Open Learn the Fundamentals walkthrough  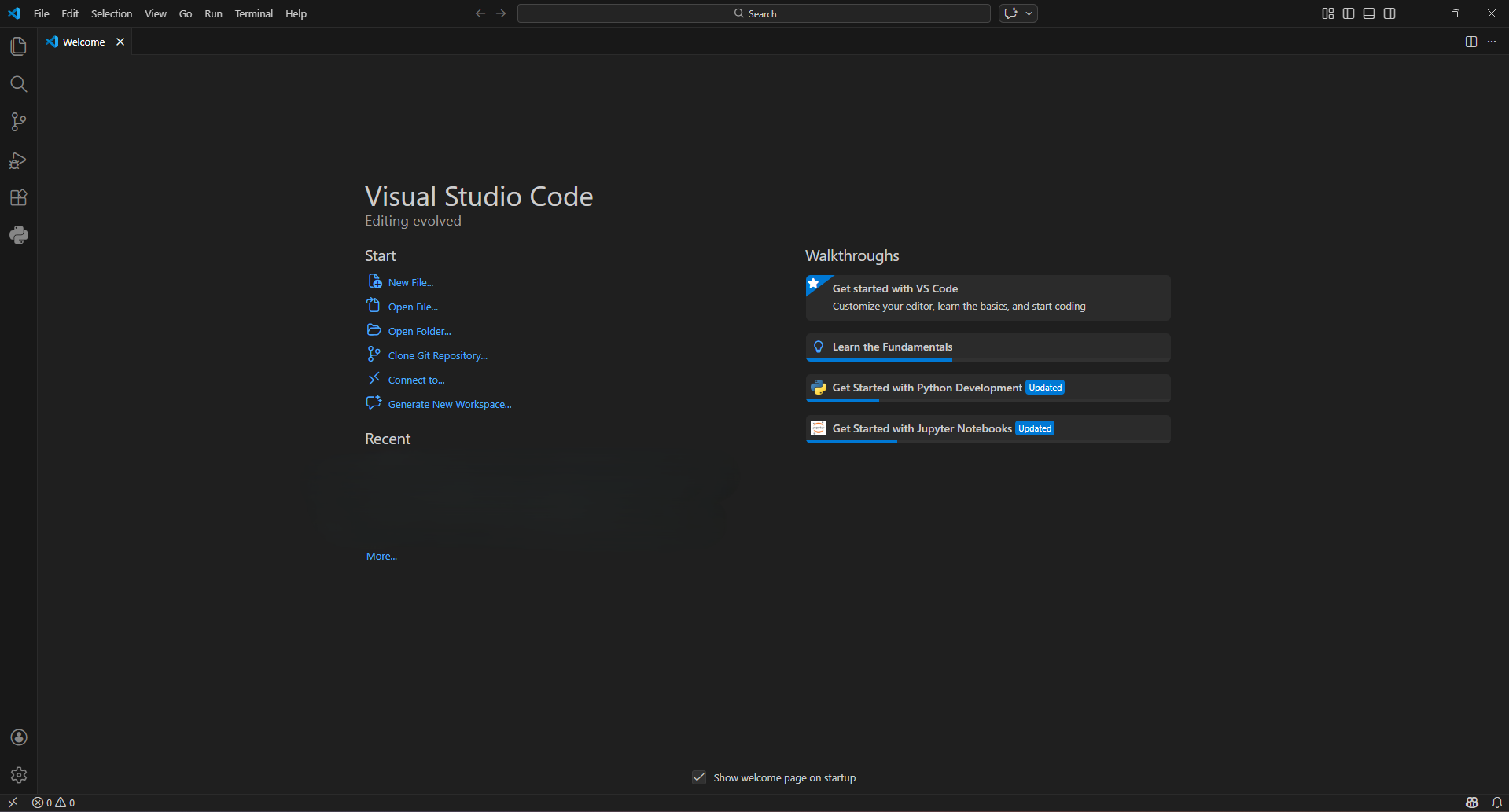(x=988, y=347)
